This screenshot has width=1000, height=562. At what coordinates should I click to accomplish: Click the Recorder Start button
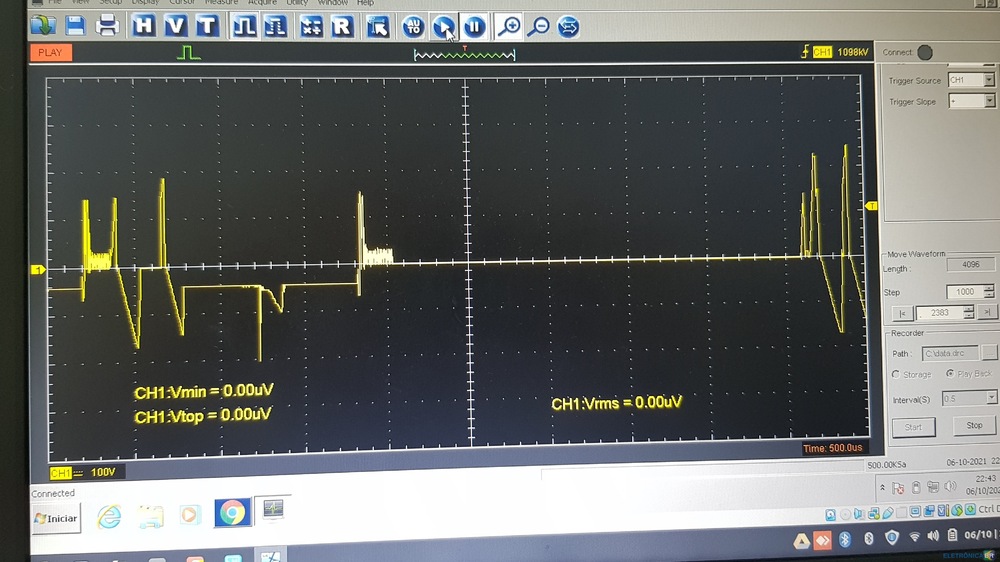click(x=913, y=427)
